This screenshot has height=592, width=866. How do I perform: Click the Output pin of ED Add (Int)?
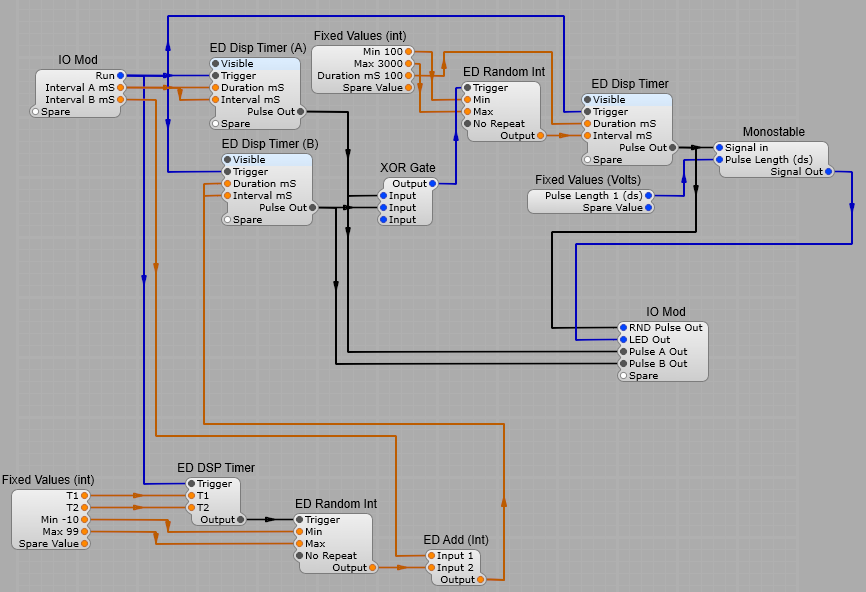[479, 579]
